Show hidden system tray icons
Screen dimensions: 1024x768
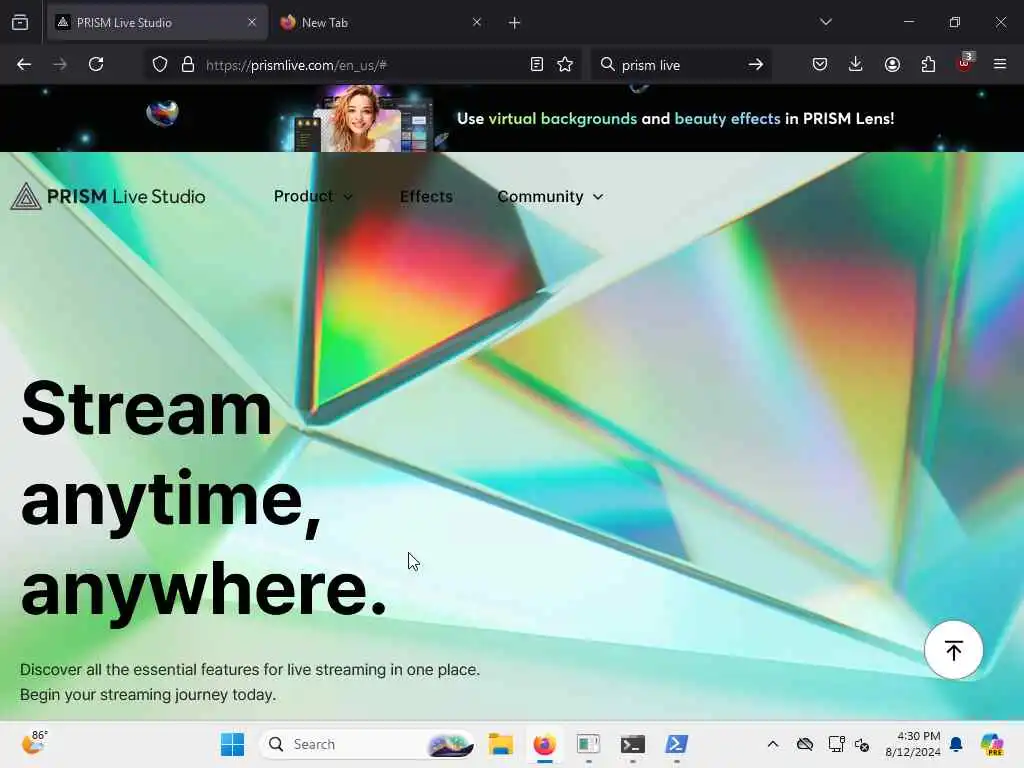click(773, 744)
